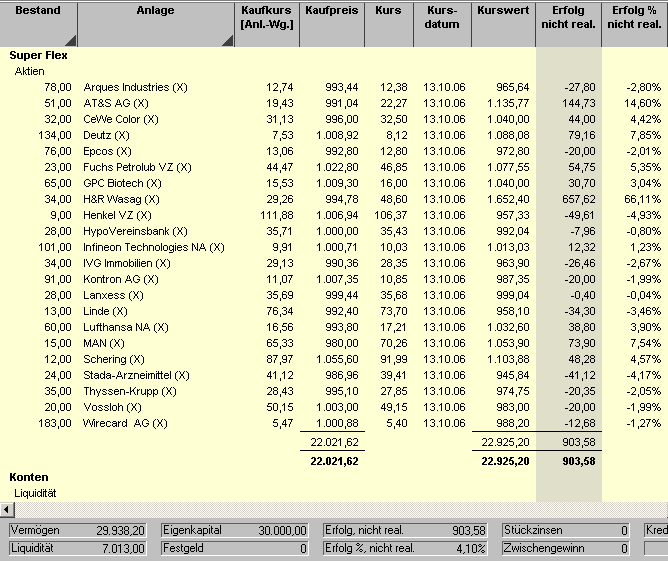Select HypoVereinsbank (X) row
Screen dimensions: 668x562
click(x=334, y=231)
